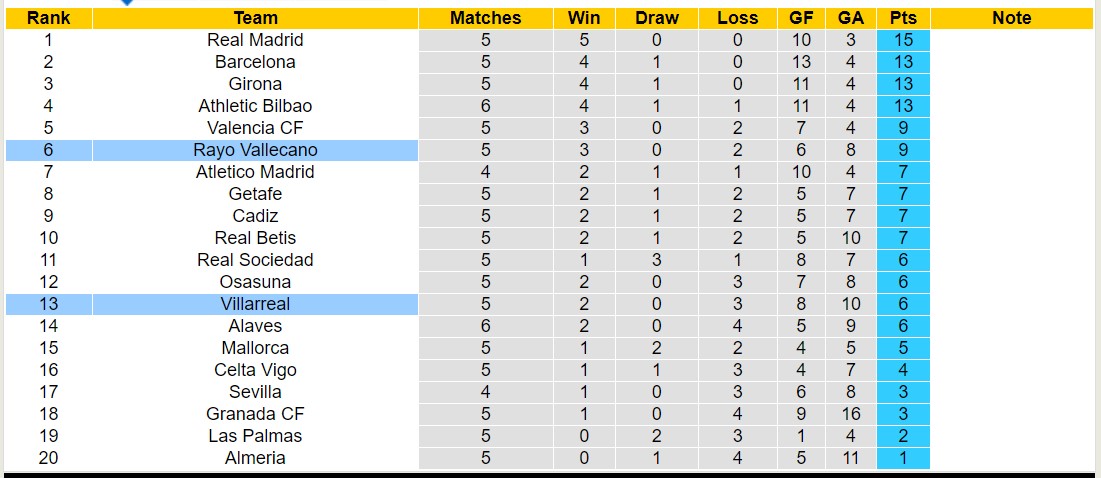Open the highlighted Rayo Vallecano row
This screenshot has height=478, width=1101.
pos(255,150)
